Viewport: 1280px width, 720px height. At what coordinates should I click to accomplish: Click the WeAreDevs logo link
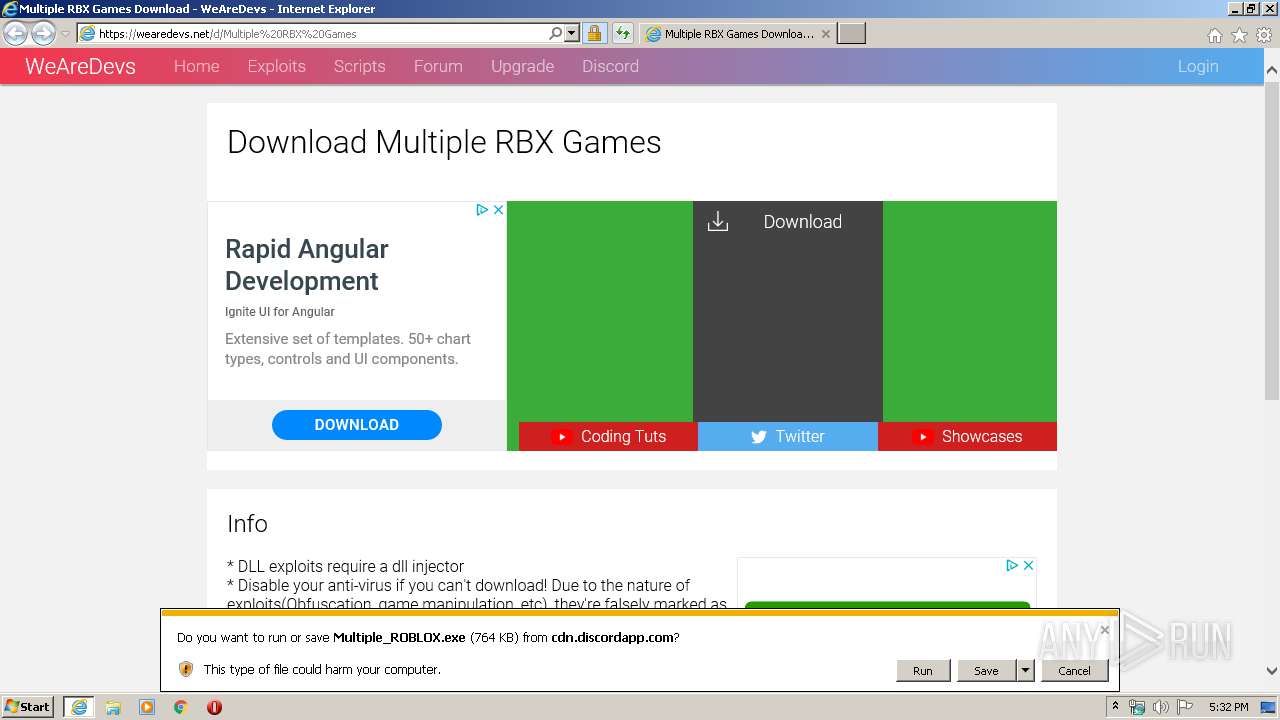(x=80, y=67)
